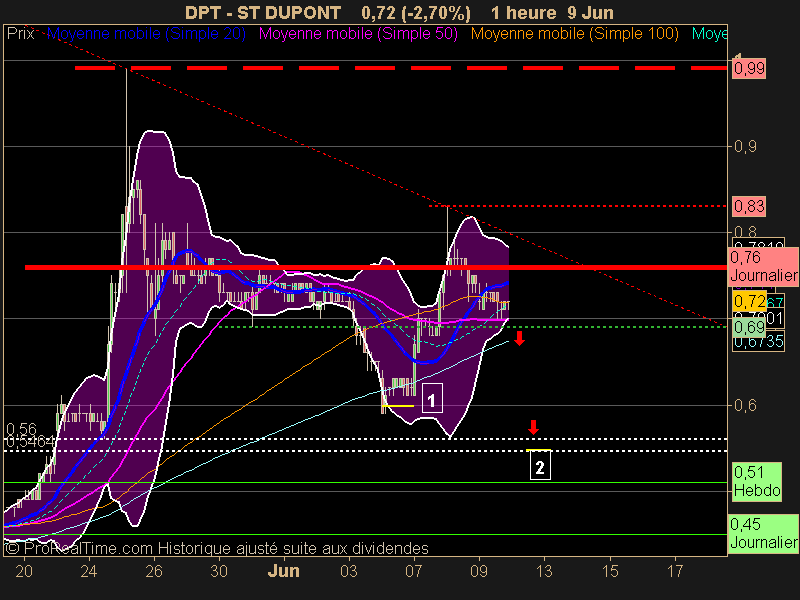Click the "0,56" level label on the left
The width and height of the screenshot is (800, 600).
coord(21,429)
